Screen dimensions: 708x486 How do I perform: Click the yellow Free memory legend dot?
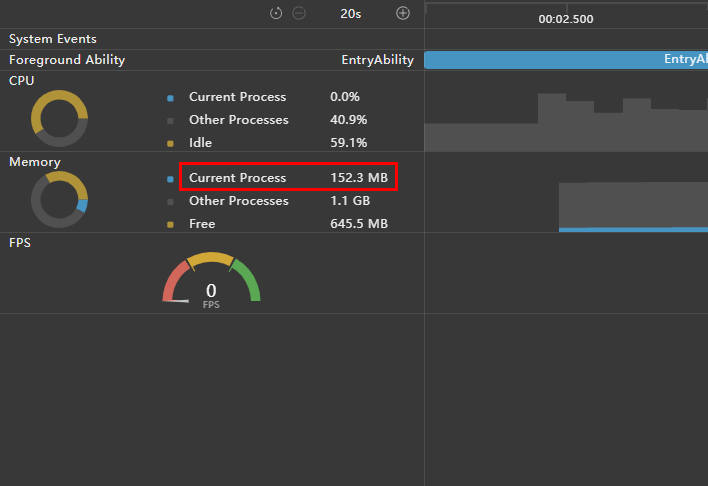point(170,225)
